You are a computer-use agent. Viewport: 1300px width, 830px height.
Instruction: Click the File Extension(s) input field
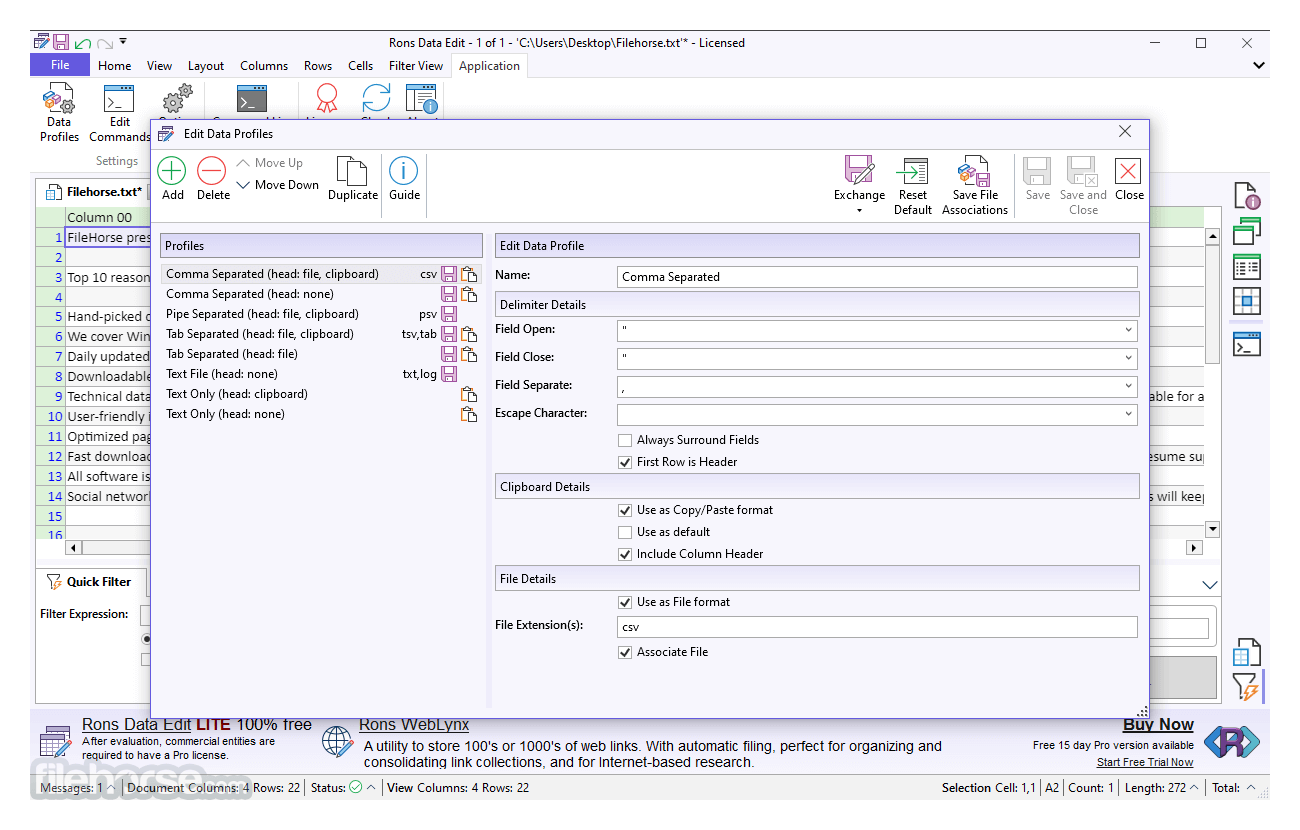click(877, 627)
